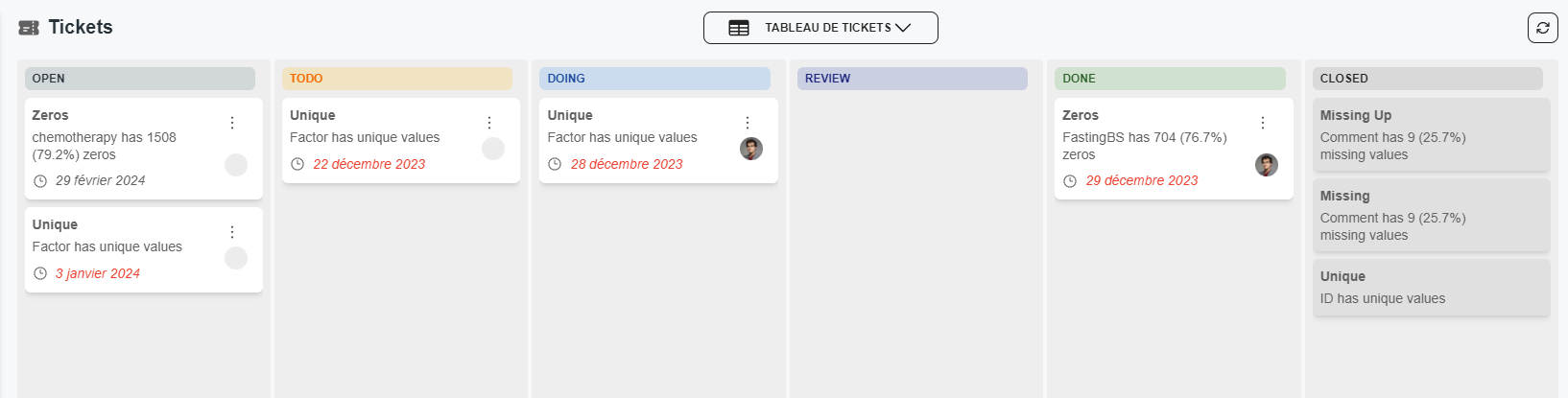Select the REVIEW column header
This screenshot has width=1568, height=398.
click(x=912, y=79)
